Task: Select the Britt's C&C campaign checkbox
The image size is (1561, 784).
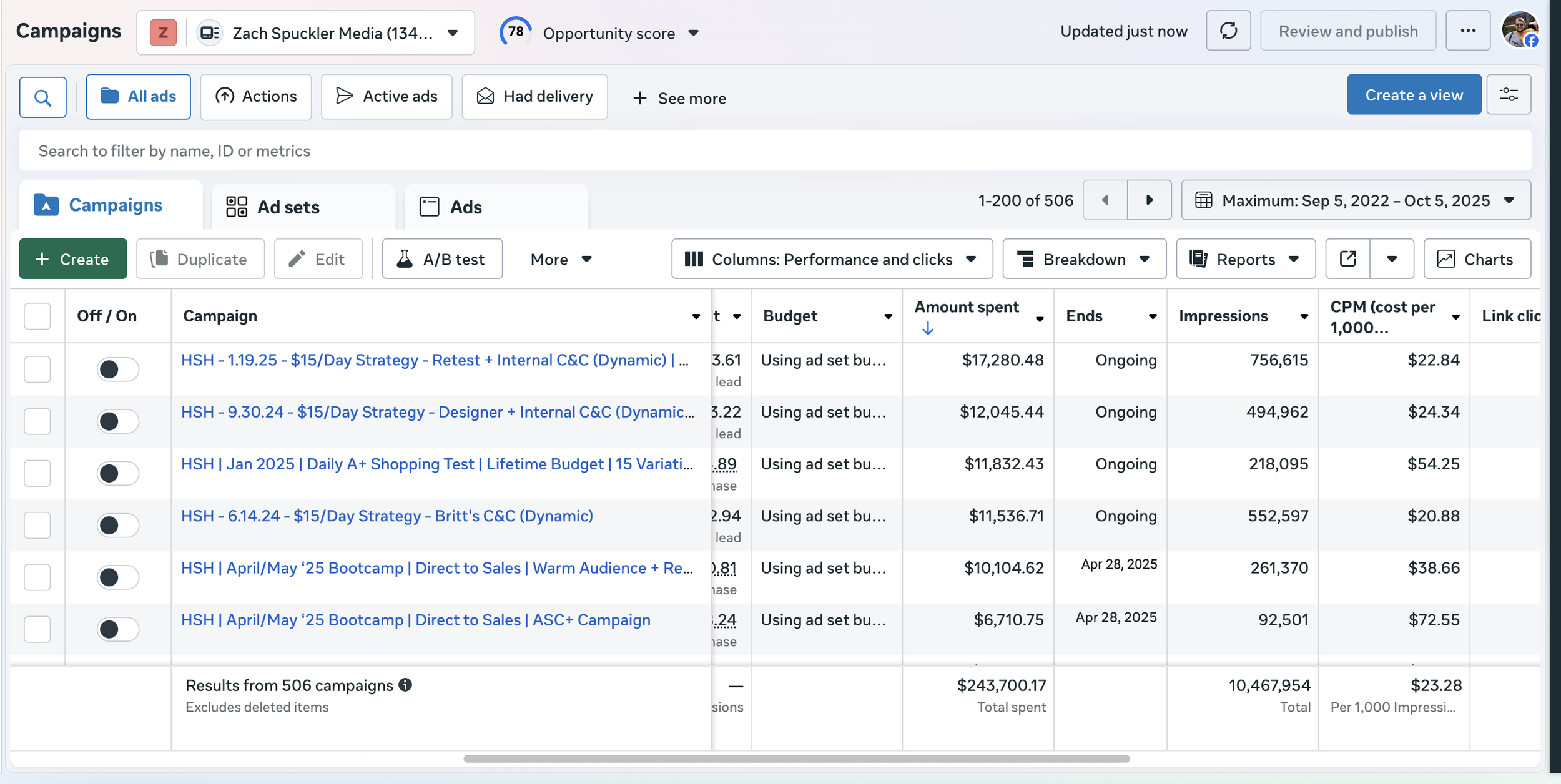Action: pos(37,525)
